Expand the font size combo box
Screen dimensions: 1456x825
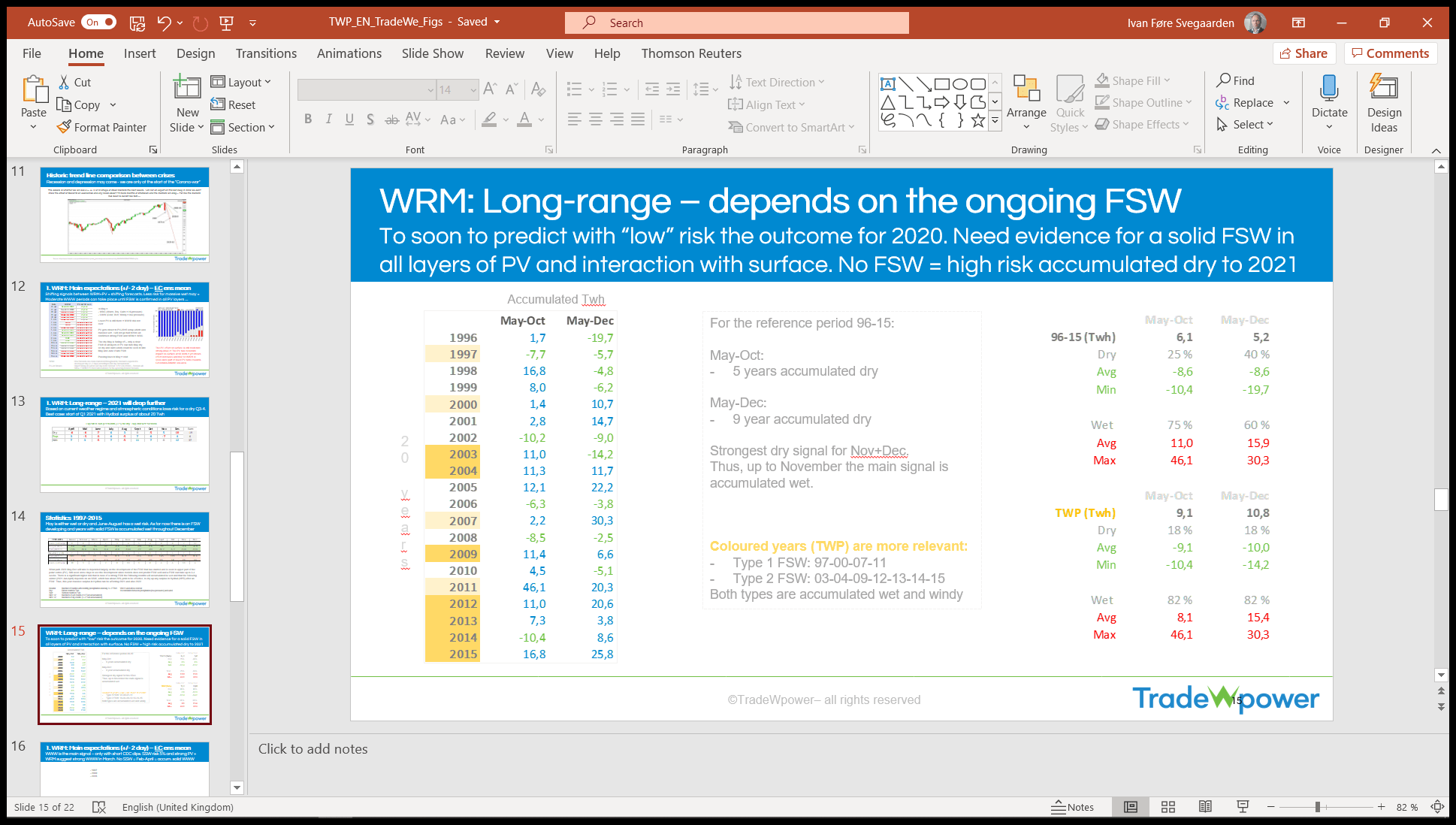coord(473,90)
